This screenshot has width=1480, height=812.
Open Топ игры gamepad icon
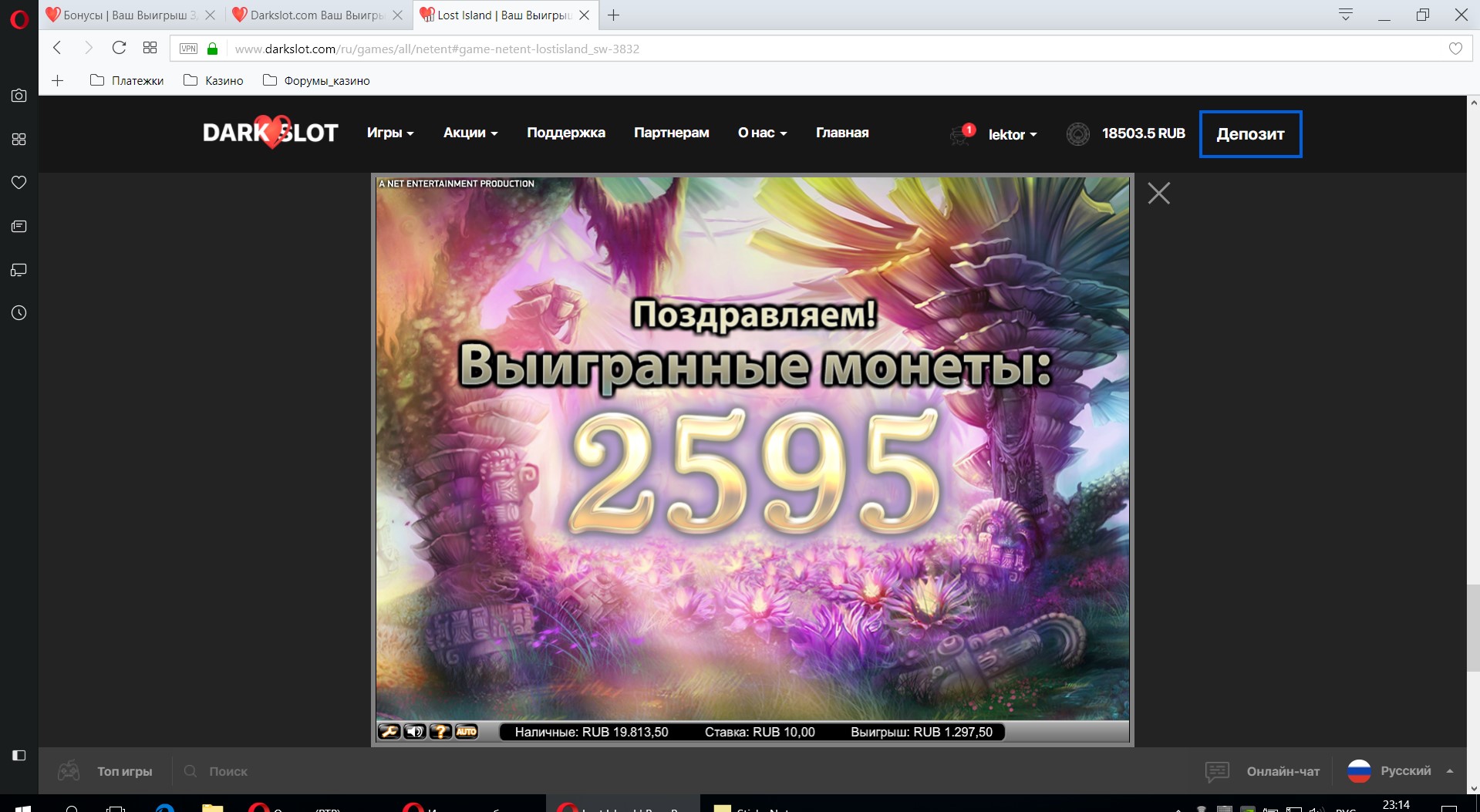[x=69, y=770]
